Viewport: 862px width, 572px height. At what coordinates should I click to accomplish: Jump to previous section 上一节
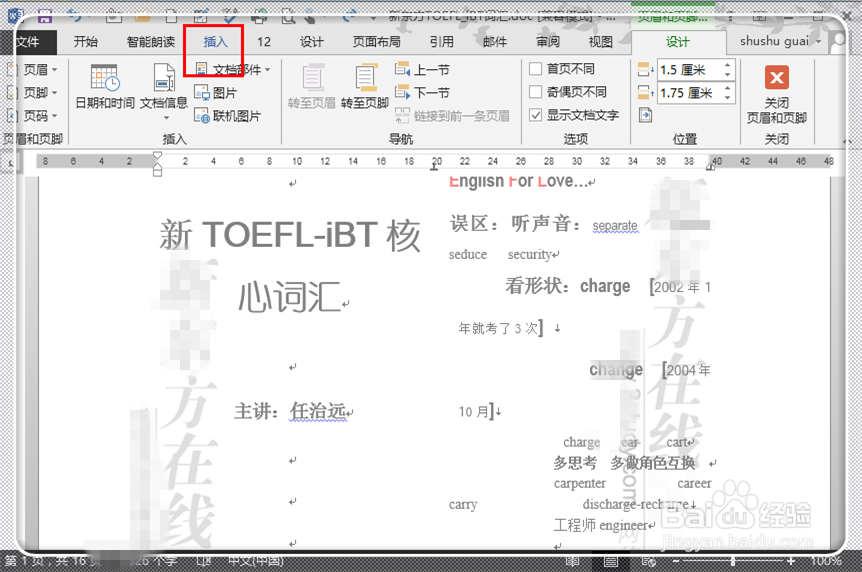[422, 70]
